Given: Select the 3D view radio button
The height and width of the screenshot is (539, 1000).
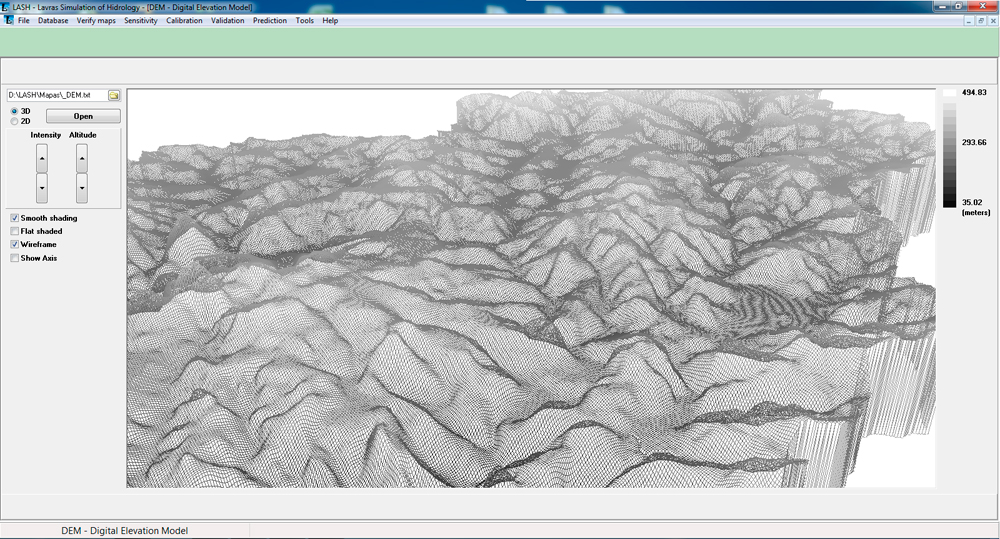Looking at the screenshot, I should [14, 111].
